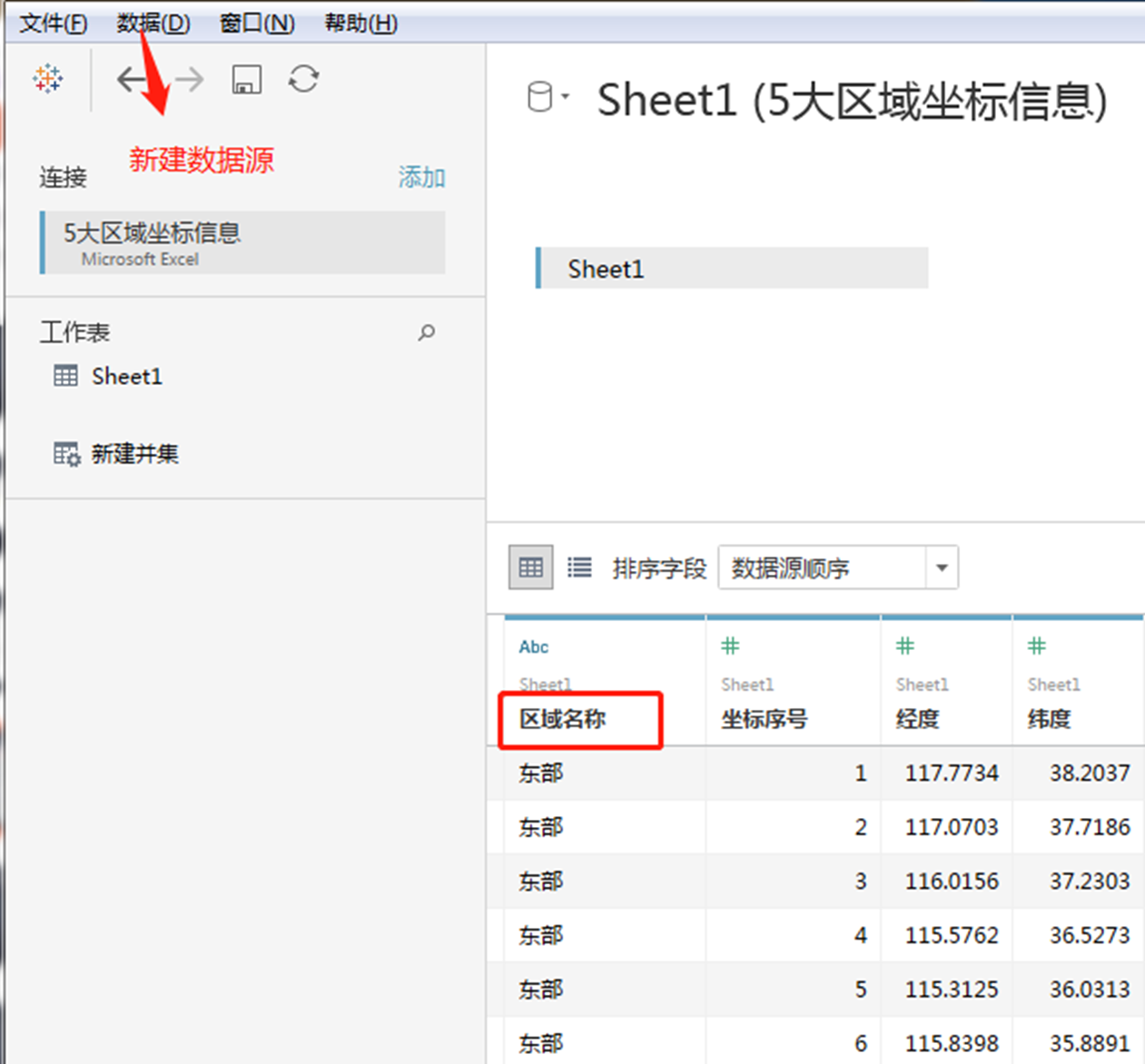Switch to data grid preview view
Image resolution: width=1145 pixels, height=1064 pixels.
[x=531, y=568]
